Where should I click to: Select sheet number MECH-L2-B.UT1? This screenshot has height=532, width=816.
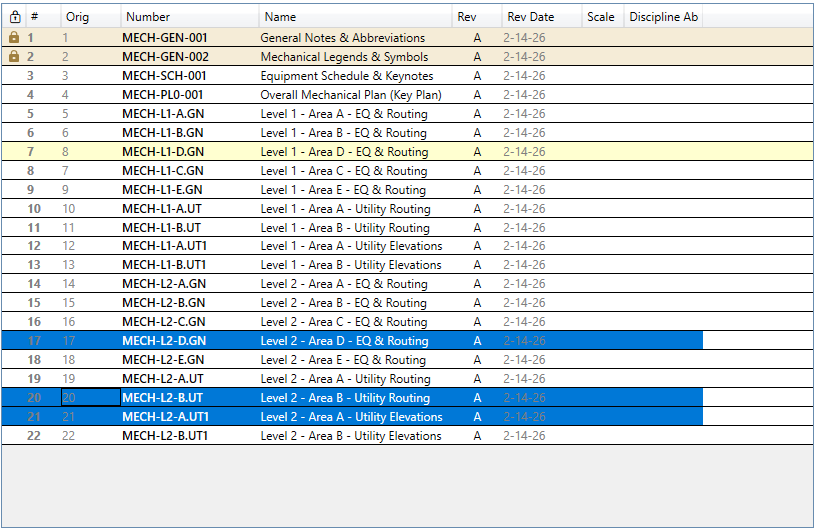[x=165, y=436]
